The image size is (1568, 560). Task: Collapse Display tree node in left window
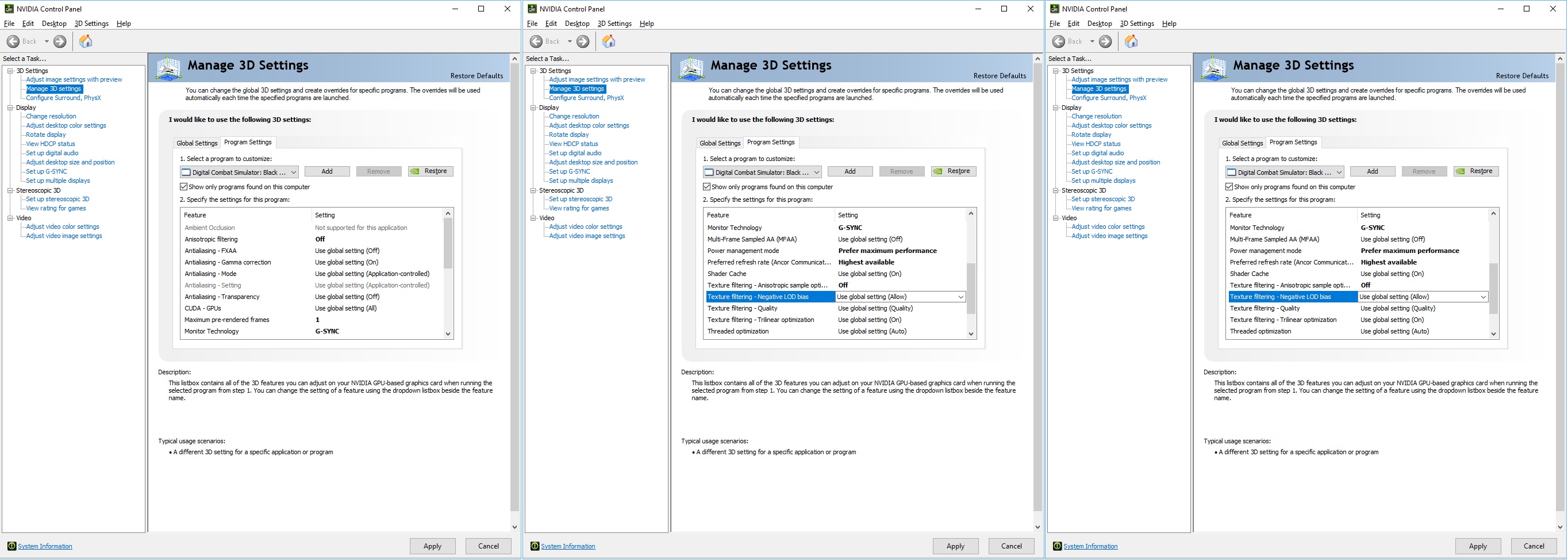pyautogui.click(x=10, y=108)
